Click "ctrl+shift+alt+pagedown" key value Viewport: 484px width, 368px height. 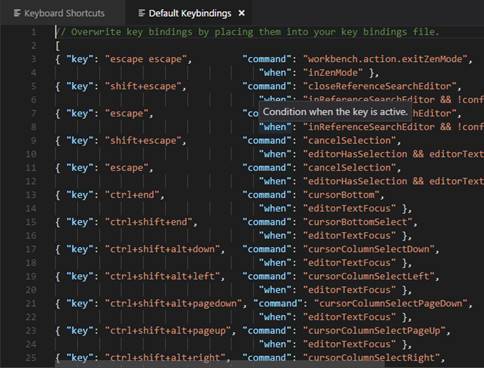(173, 304)
